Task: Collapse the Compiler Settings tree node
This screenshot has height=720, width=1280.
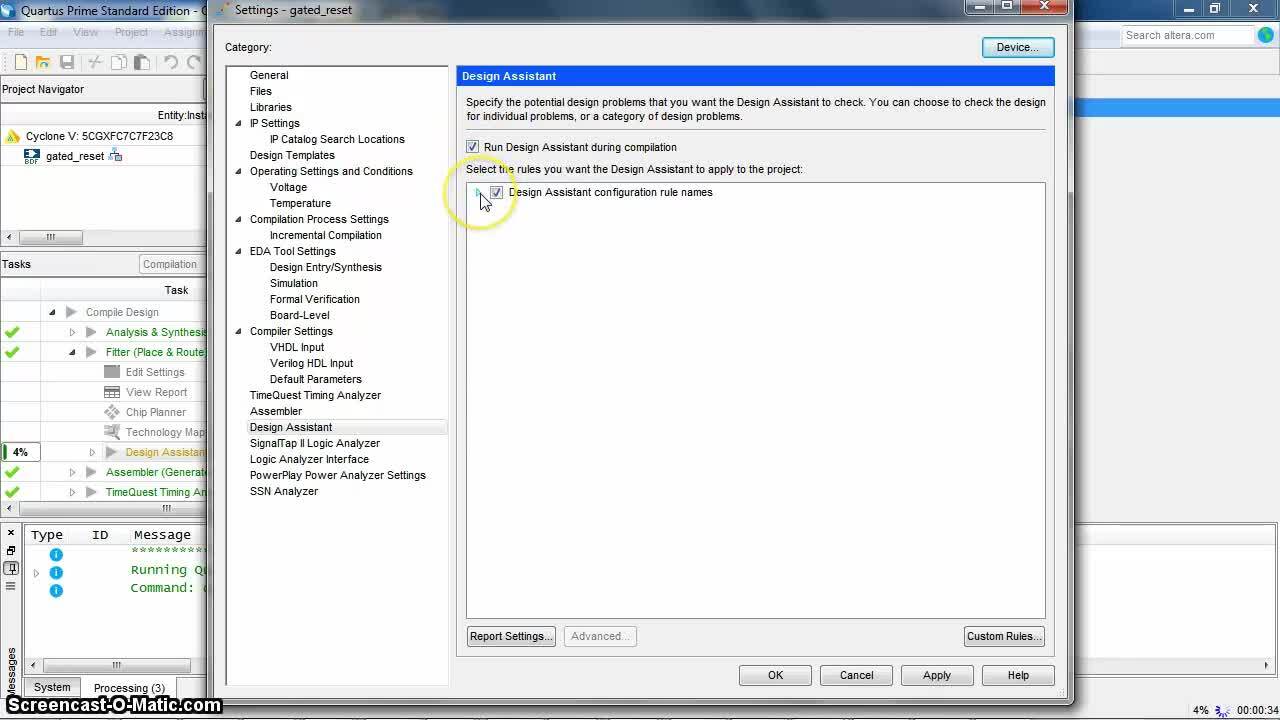Action: pyautogui.click(x=239, y=331)
